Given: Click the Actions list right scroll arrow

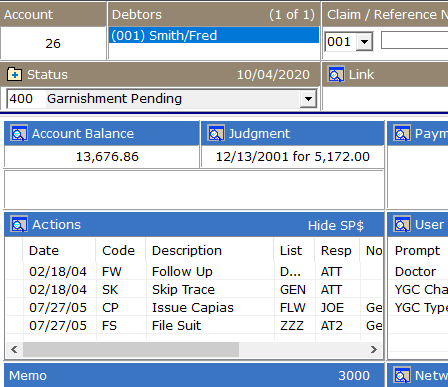Looking at the screenshot, I should [x=374, y=349].
